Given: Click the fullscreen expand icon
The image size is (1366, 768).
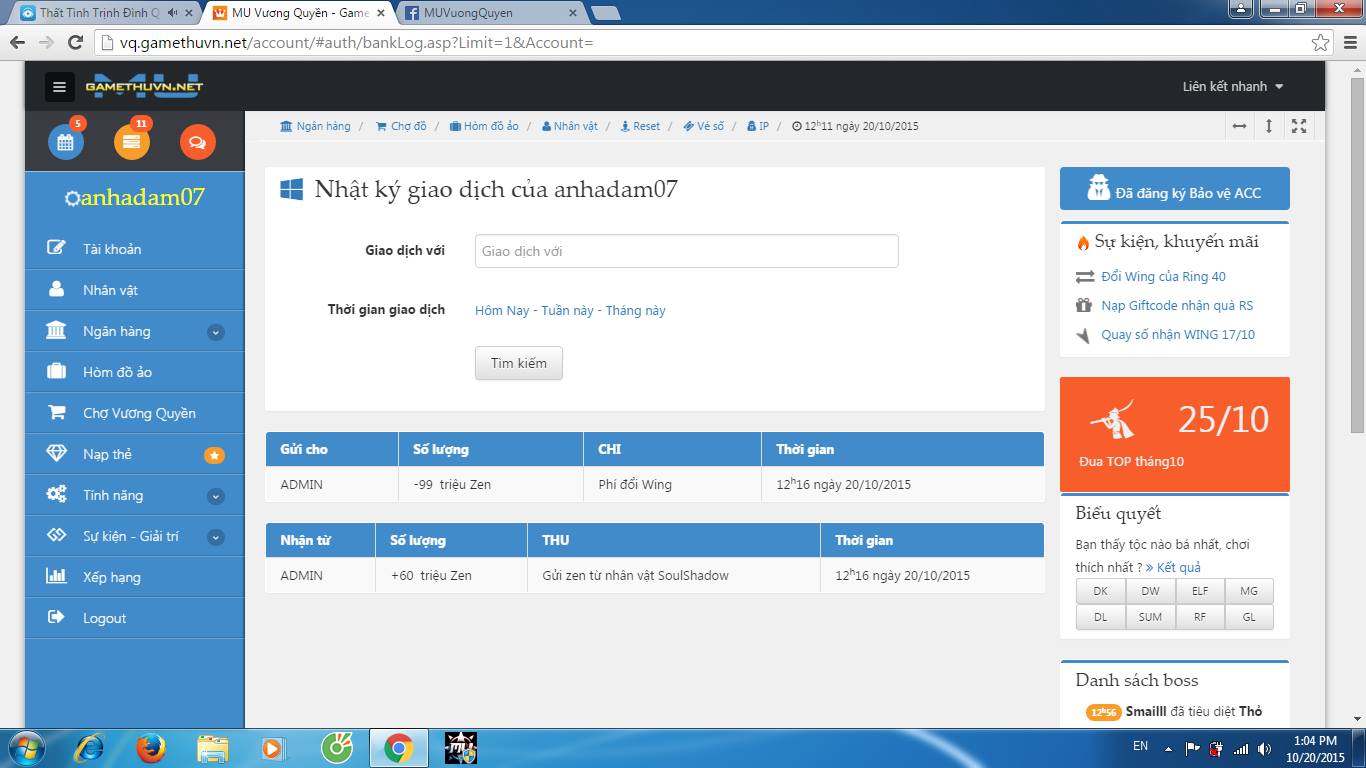Looking at the screenshot, I should [1298, 126].
